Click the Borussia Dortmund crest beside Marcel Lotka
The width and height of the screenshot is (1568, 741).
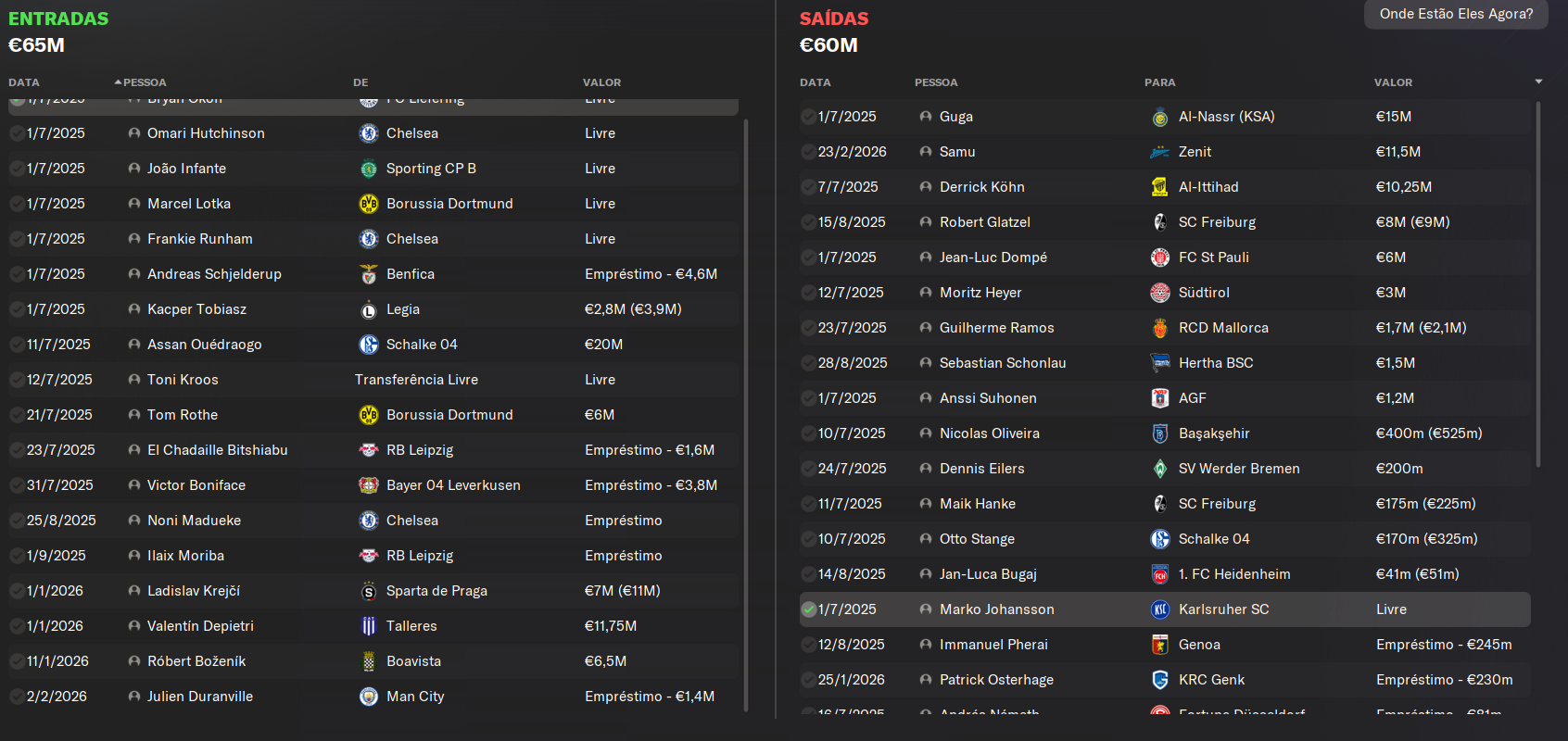pyautogui.click(x=369, y=204)
